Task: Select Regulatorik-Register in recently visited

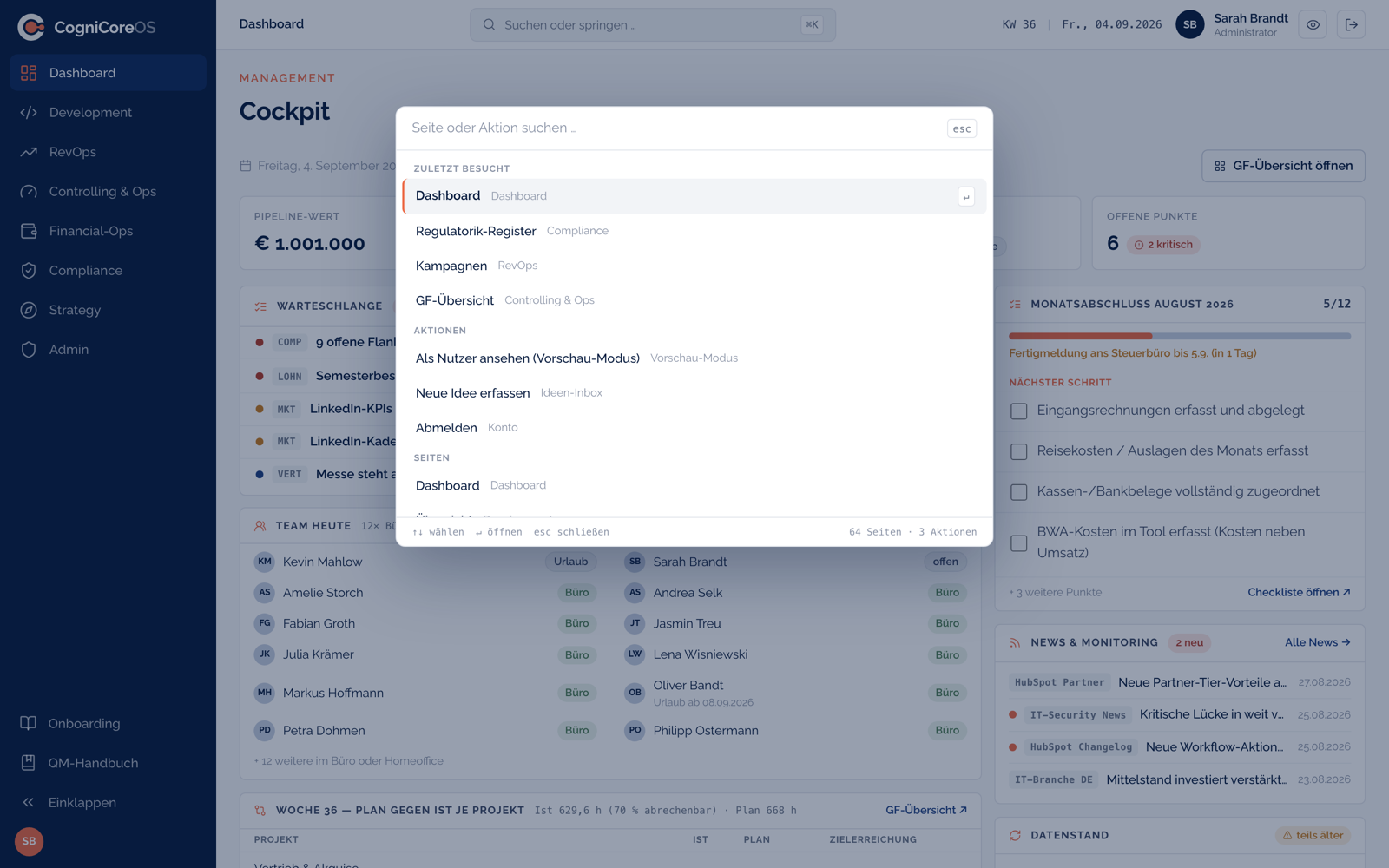Action: point(694,231)
